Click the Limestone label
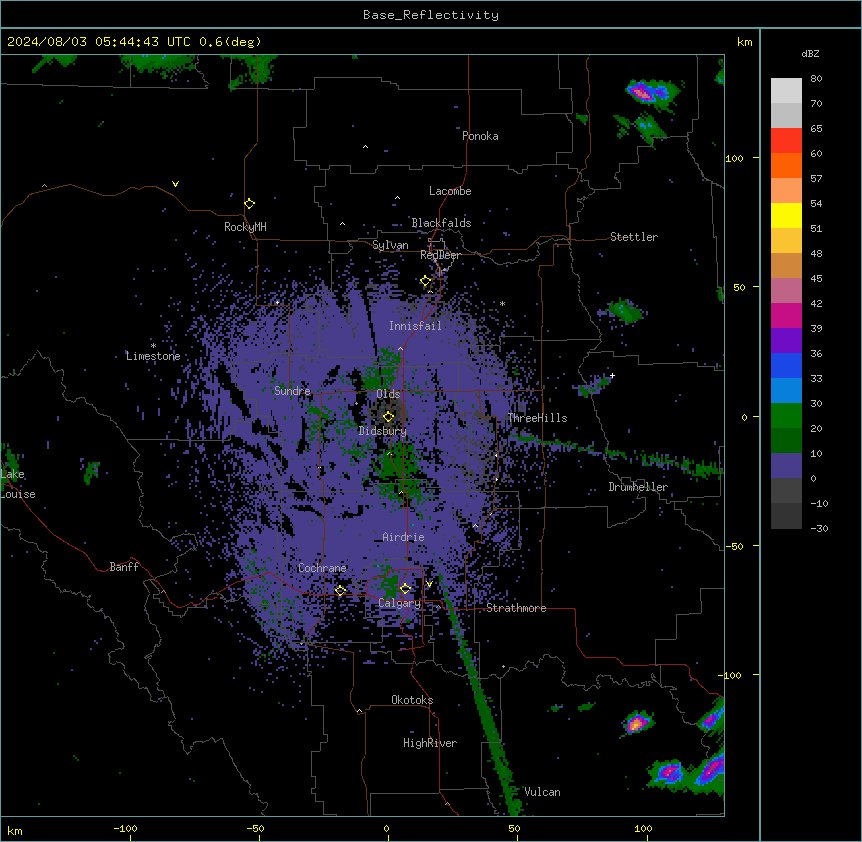Screen dimensions: 862x842 (153, 356)
